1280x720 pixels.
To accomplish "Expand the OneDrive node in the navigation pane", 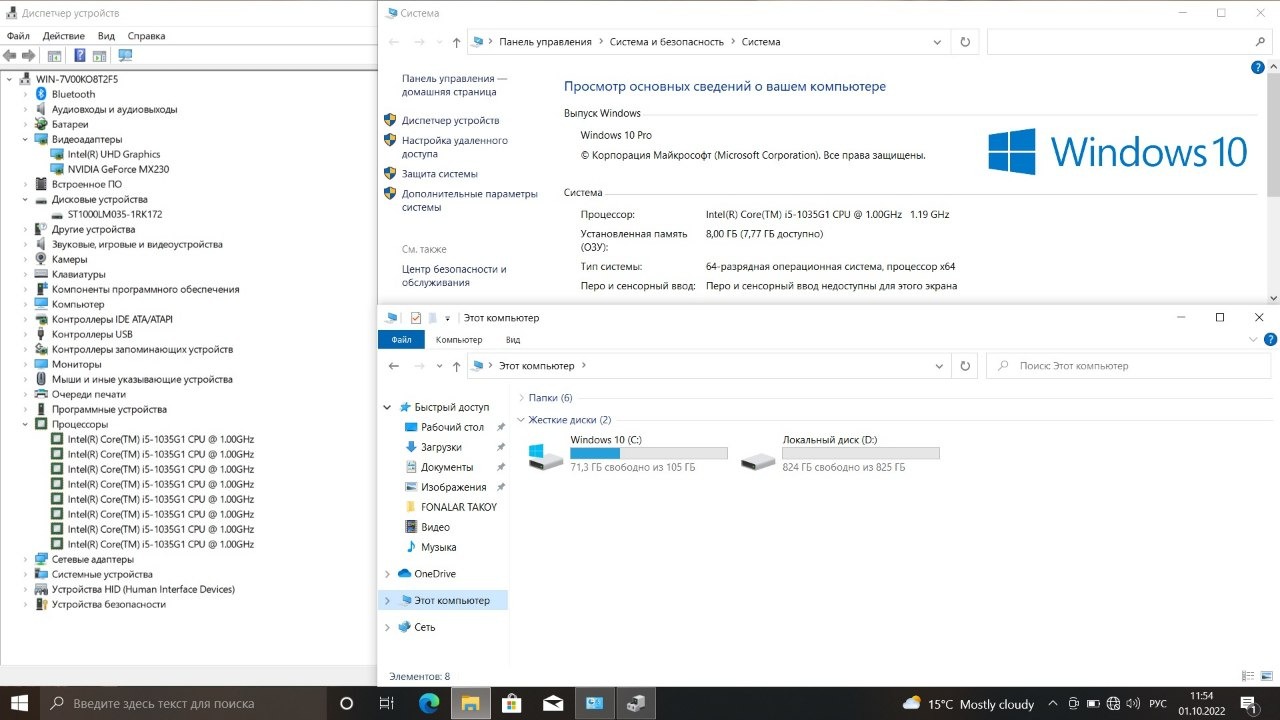I will pos(388,574).
